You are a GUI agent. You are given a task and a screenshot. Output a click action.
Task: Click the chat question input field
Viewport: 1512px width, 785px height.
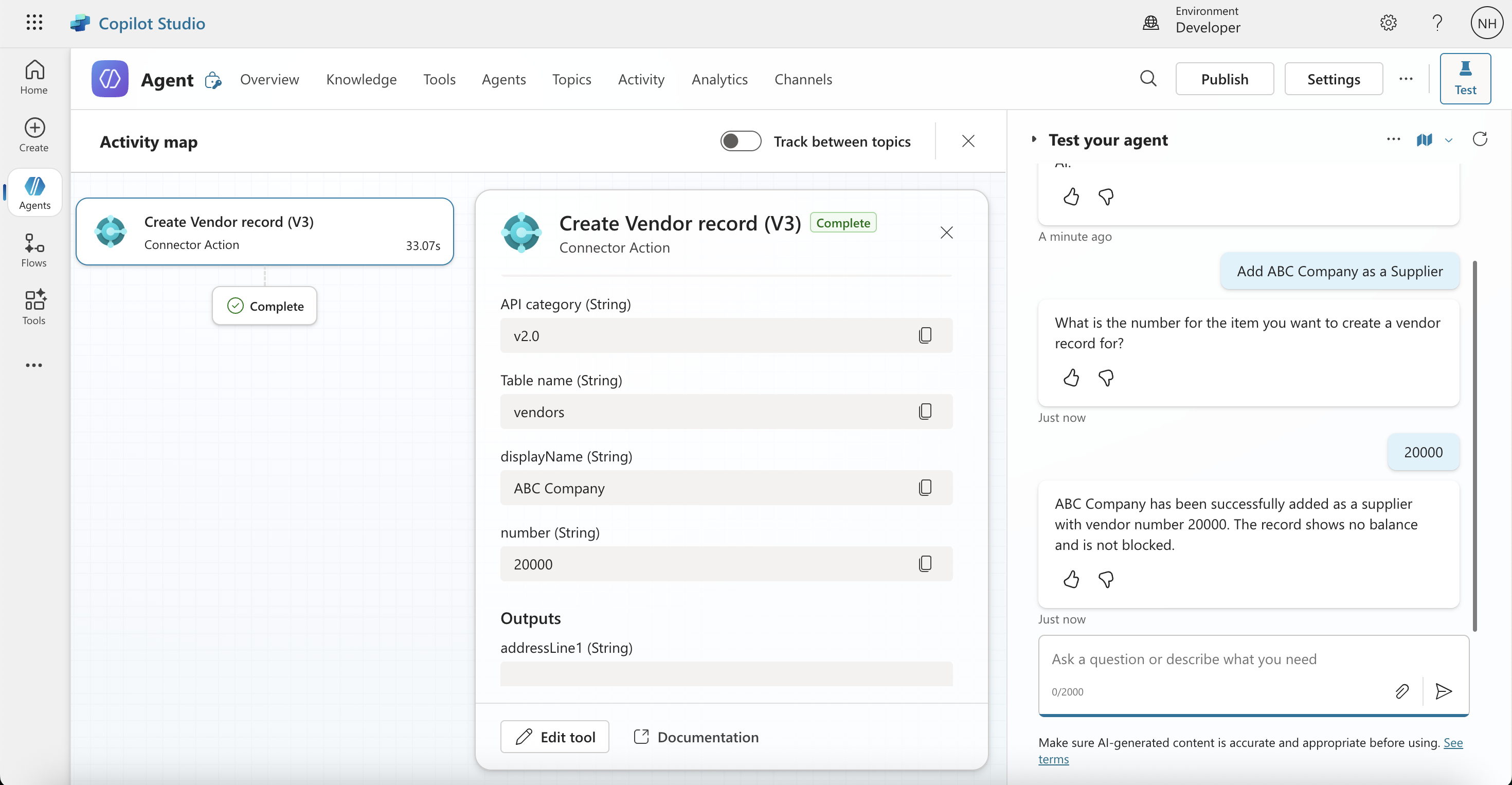pyautogui.click(x=1215, y=659)
